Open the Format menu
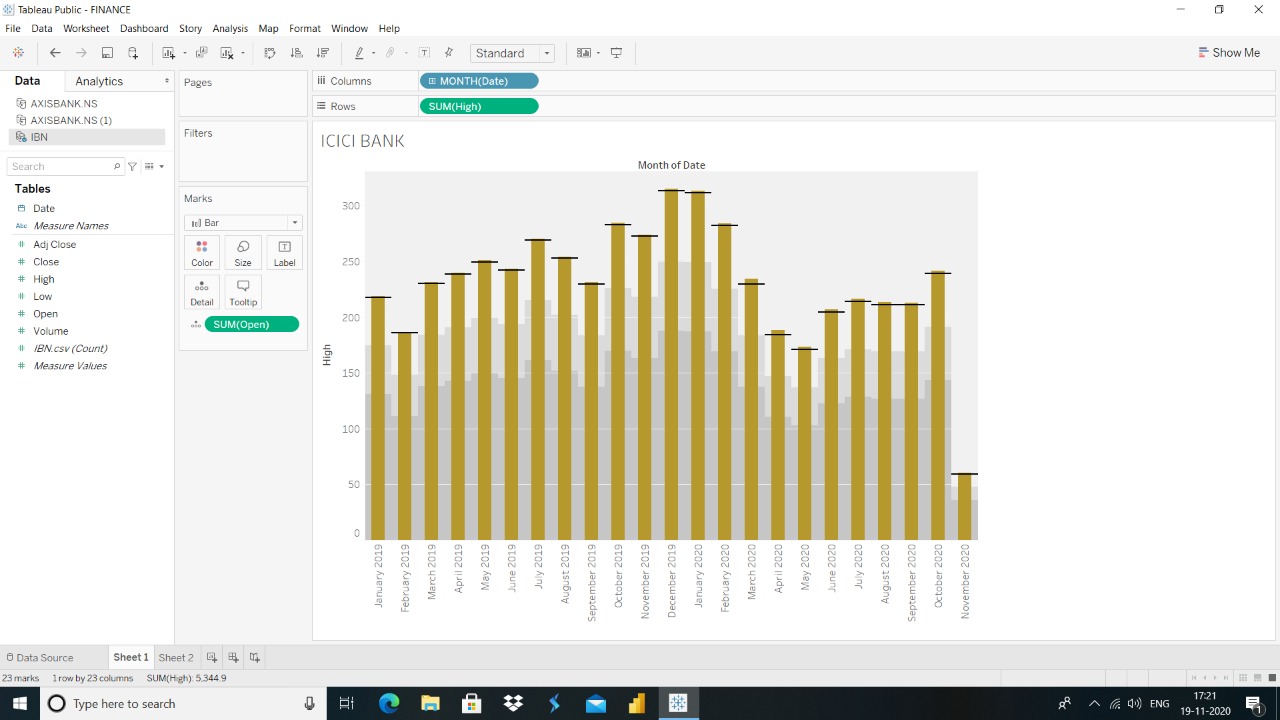 pos(305,28)
